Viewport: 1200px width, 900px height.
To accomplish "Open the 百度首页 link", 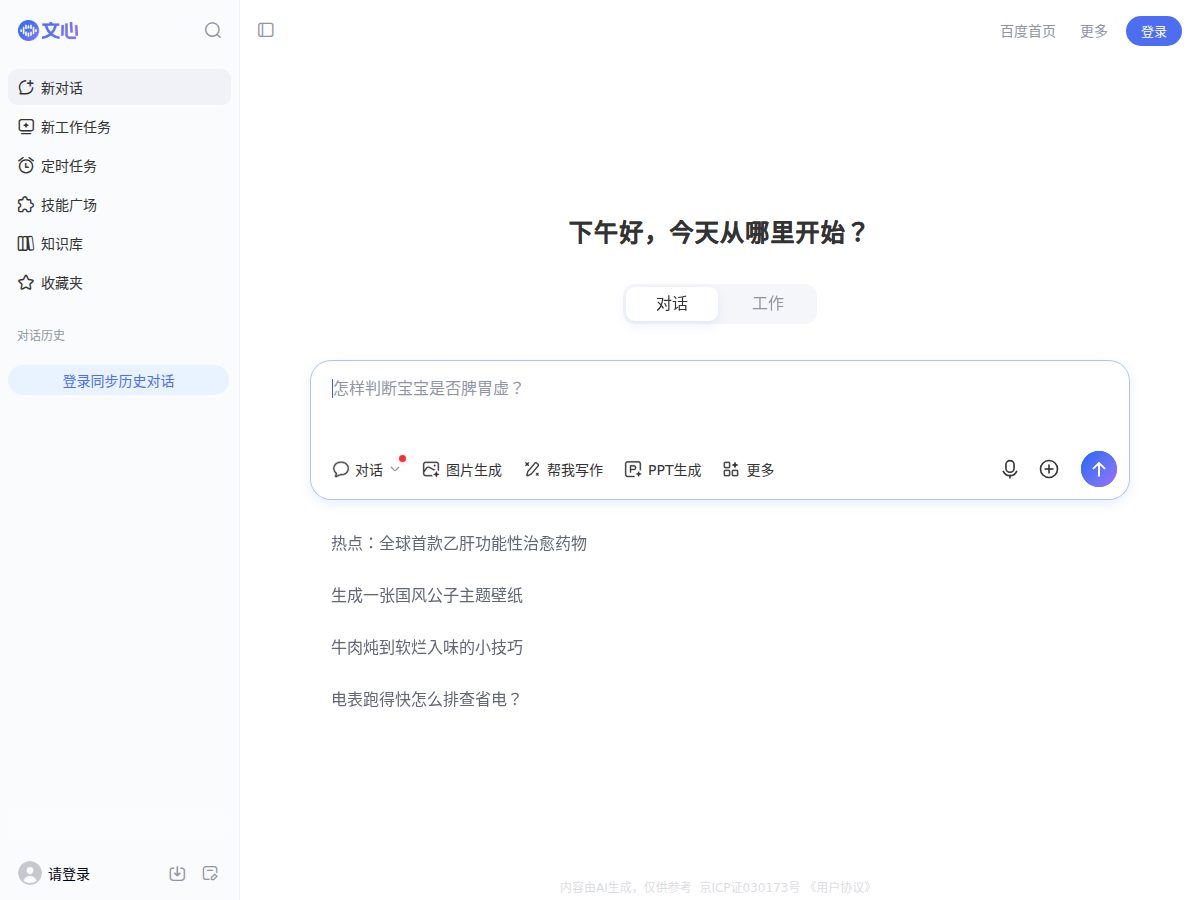I will (x=1028, y=31).
